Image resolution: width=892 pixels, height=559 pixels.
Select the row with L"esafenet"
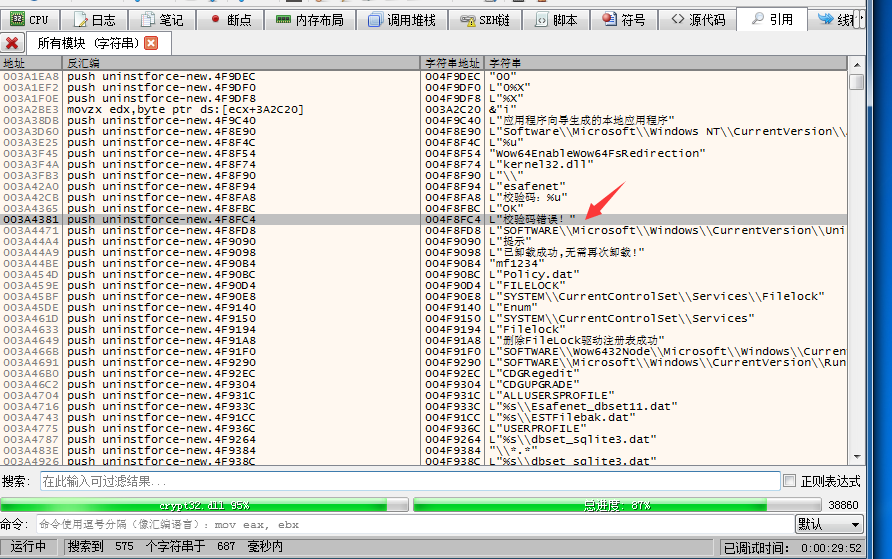pos(424,187)
